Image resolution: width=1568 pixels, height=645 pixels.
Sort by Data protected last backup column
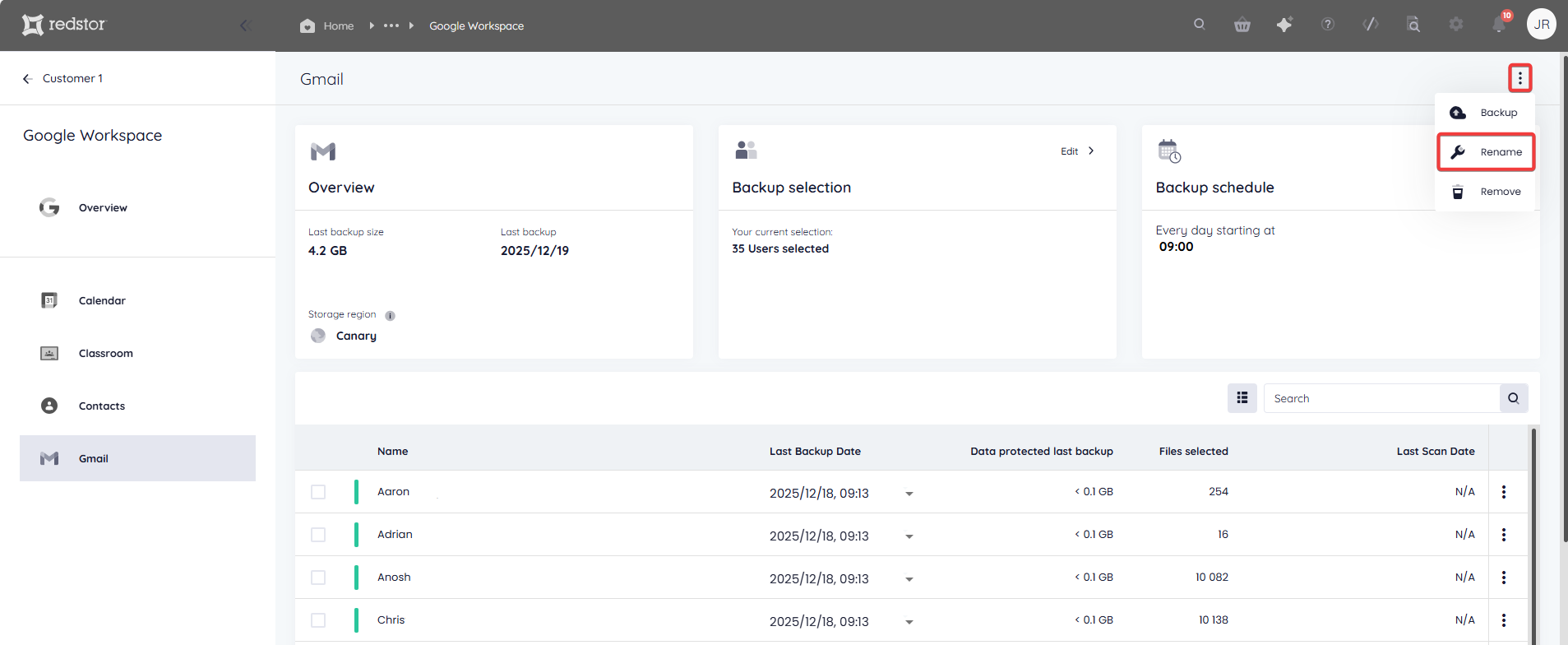[1041, 452]
